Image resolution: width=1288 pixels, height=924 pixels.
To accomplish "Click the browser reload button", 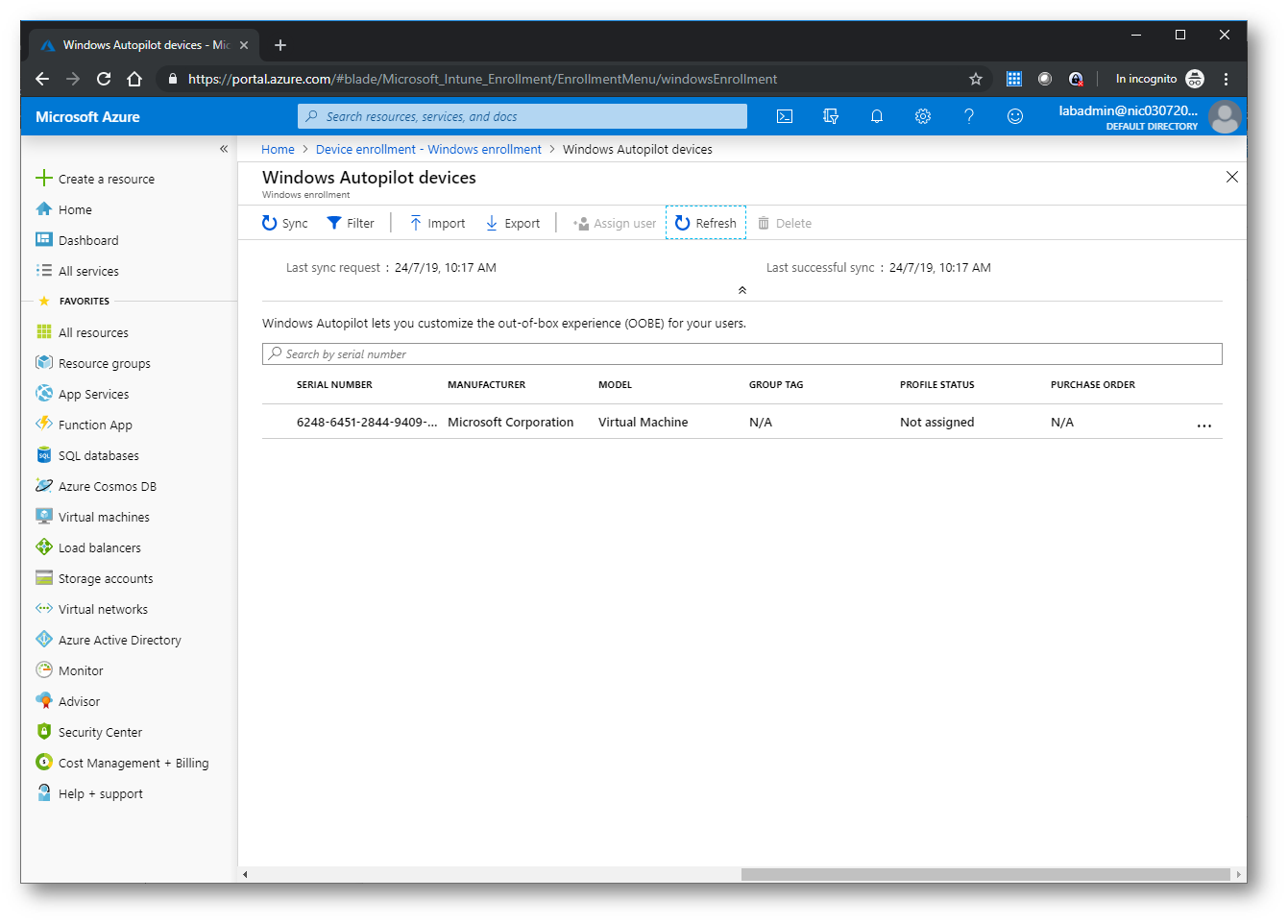I will (104, 79).
